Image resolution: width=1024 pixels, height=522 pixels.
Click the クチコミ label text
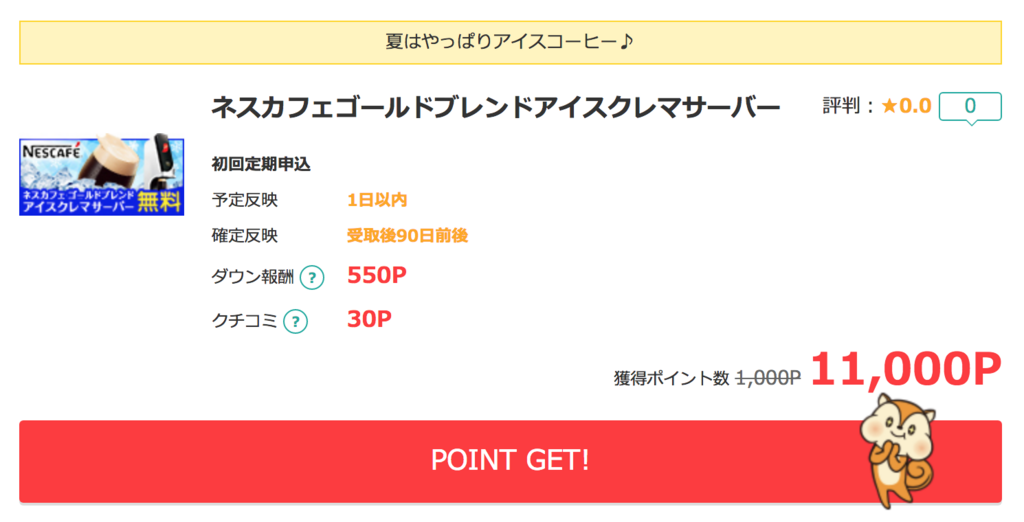(x=244, y=321)
